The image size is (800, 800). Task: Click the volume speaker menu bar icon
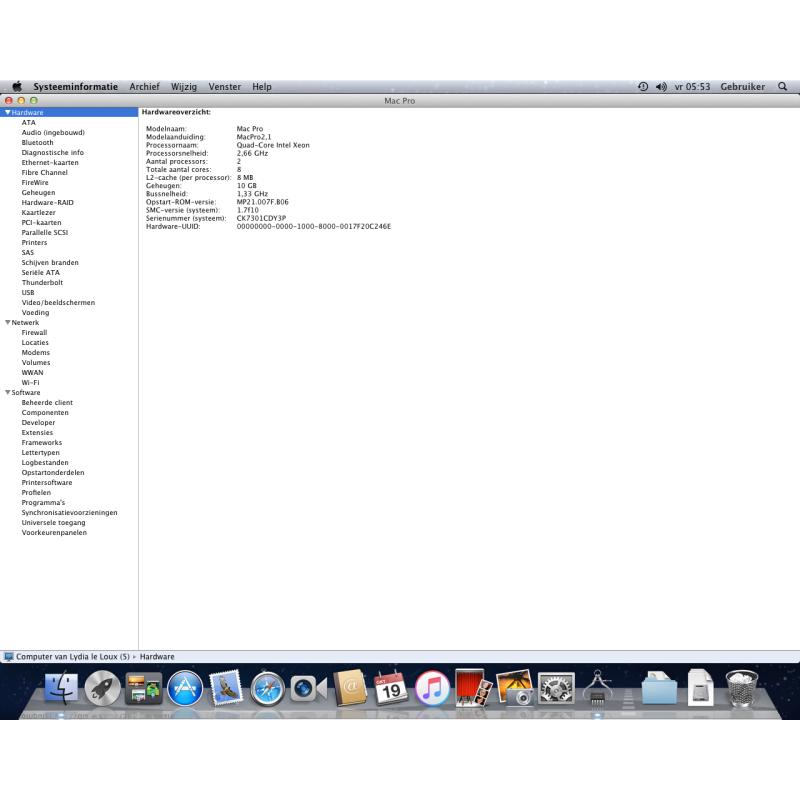(661, 87)
